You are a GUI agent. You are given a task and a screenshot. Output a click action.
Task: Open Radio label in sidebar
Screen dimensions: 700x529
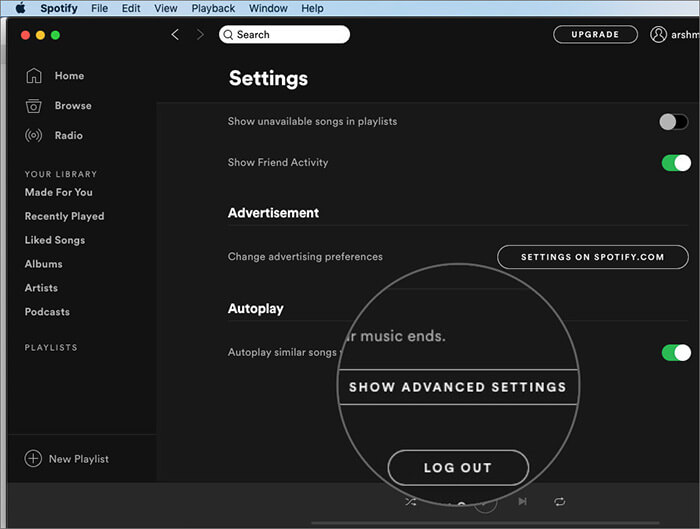(68, 135)
